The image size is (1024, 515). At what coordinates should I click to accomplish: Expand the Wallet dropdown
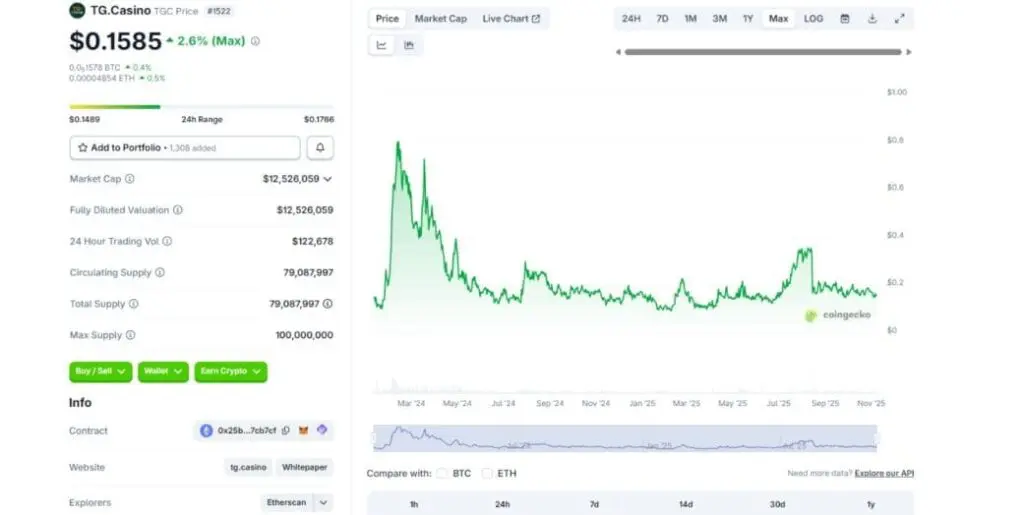pyautogui.click(x=163, y=371)
